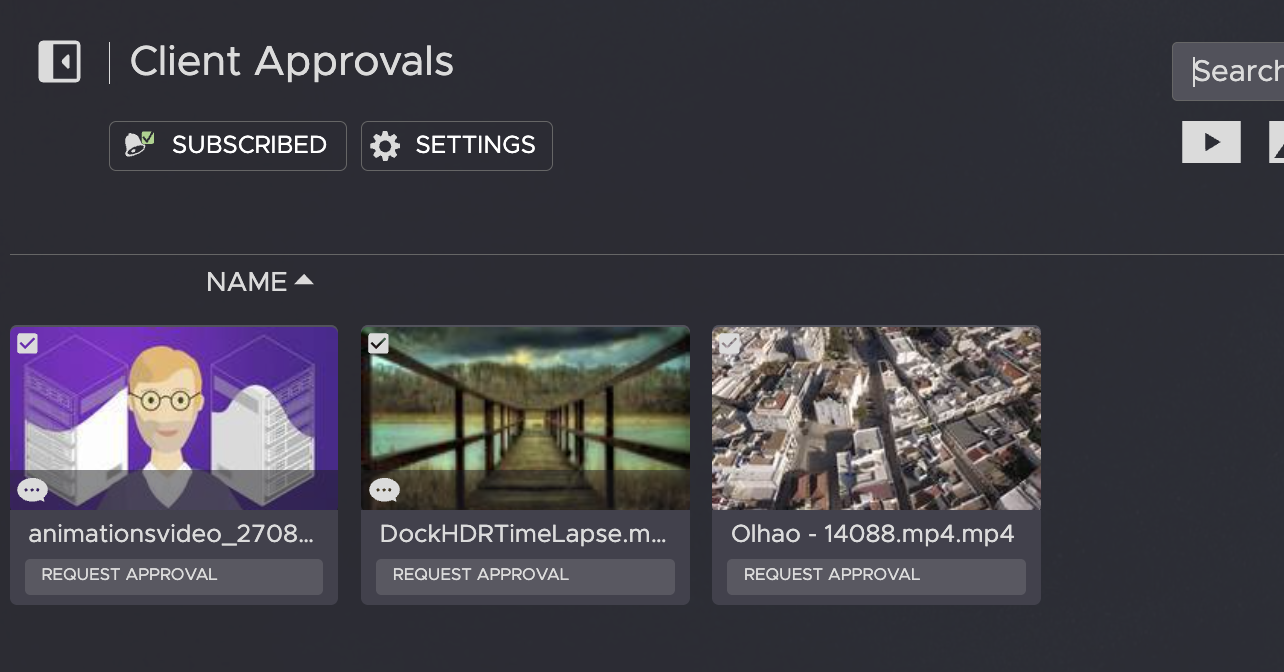The image size is (1284, 672).
Task: Request approval for Olhao video
Action: point(876,576)
